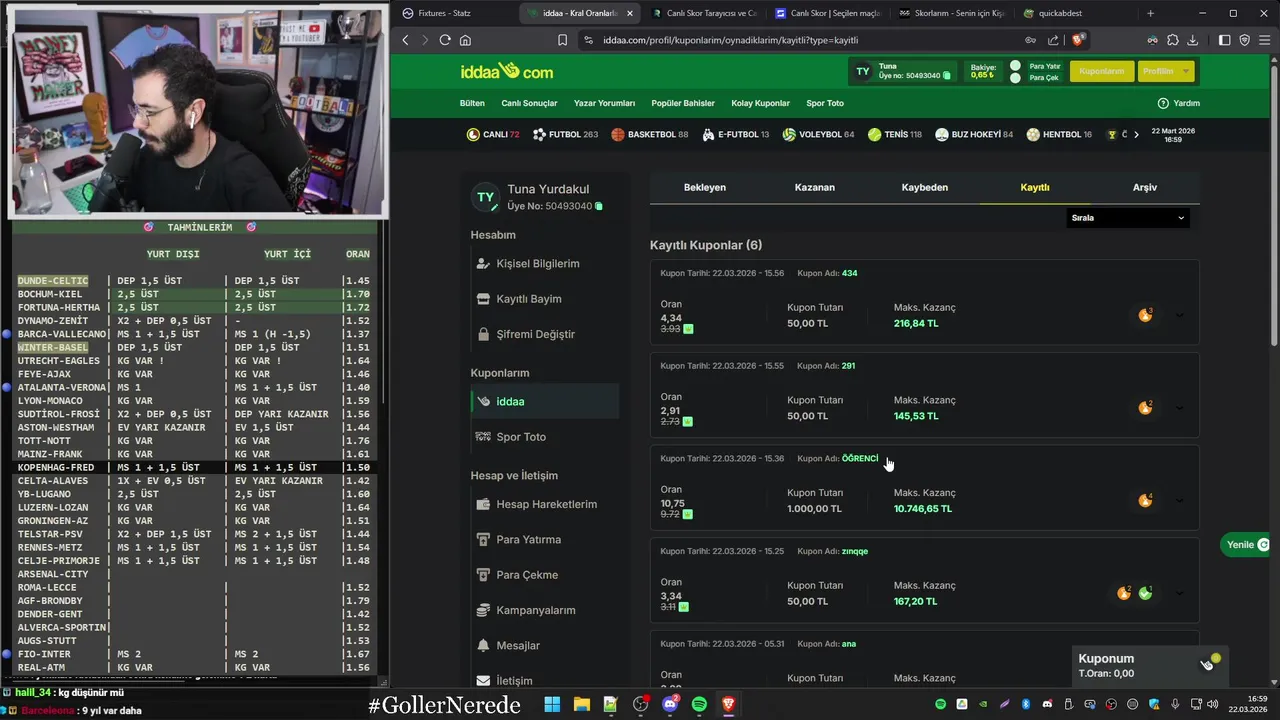Open the Bülten menu item
Viewport: 1280px width, 720px height.
click(472, 103)
